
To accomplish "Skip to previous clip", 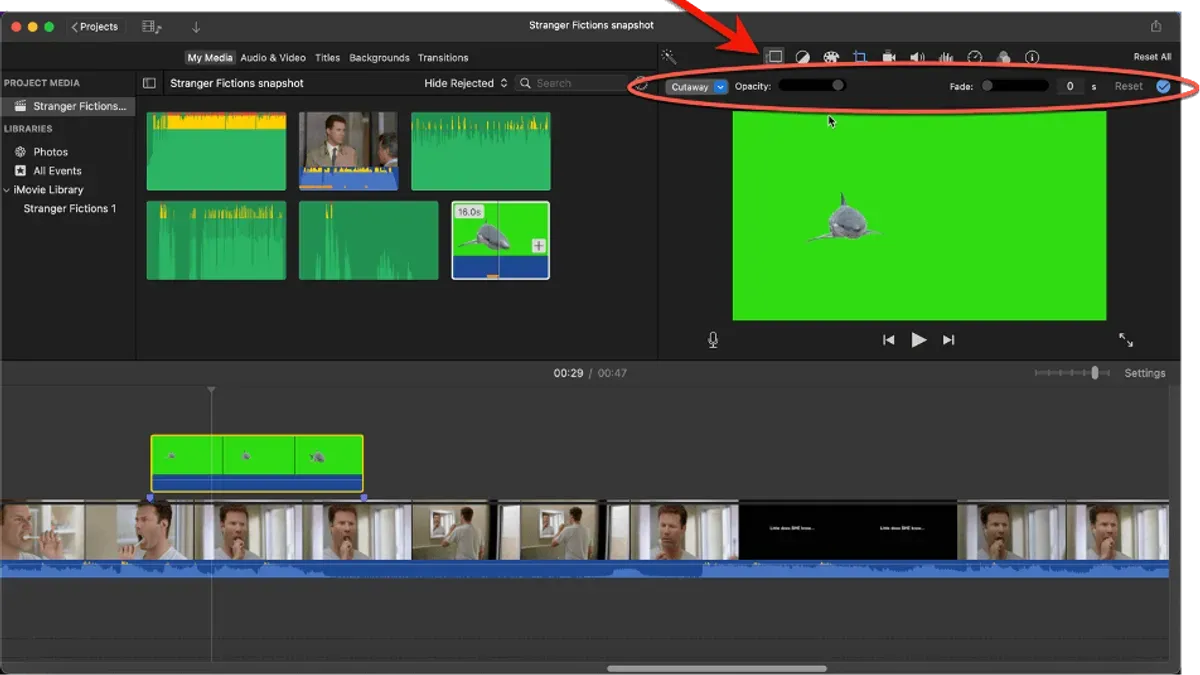I will 888,340.
